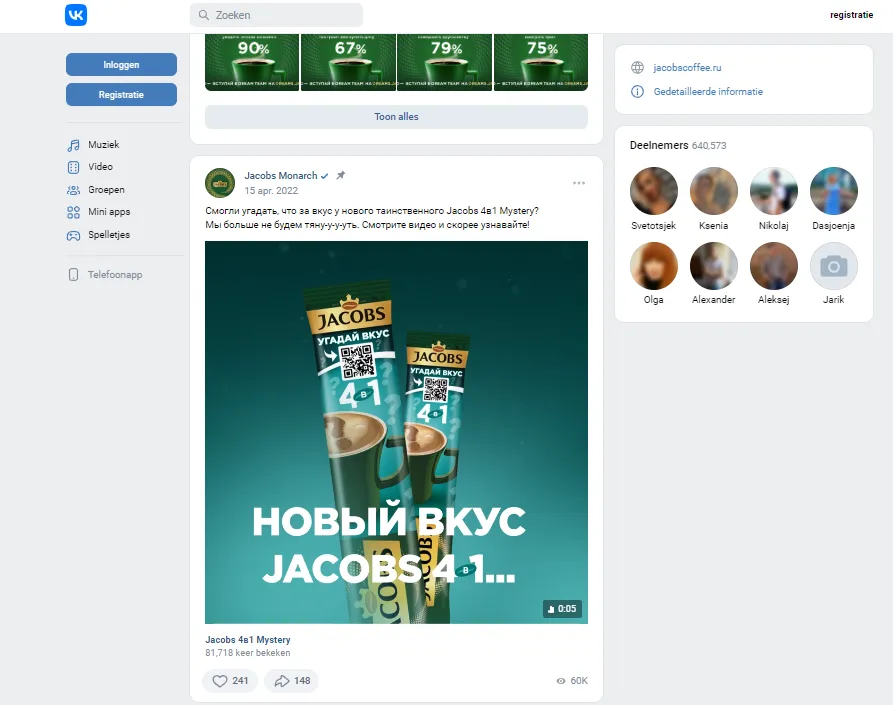
Task: Open the Video section in the sidebar
Action: (99, 167)
